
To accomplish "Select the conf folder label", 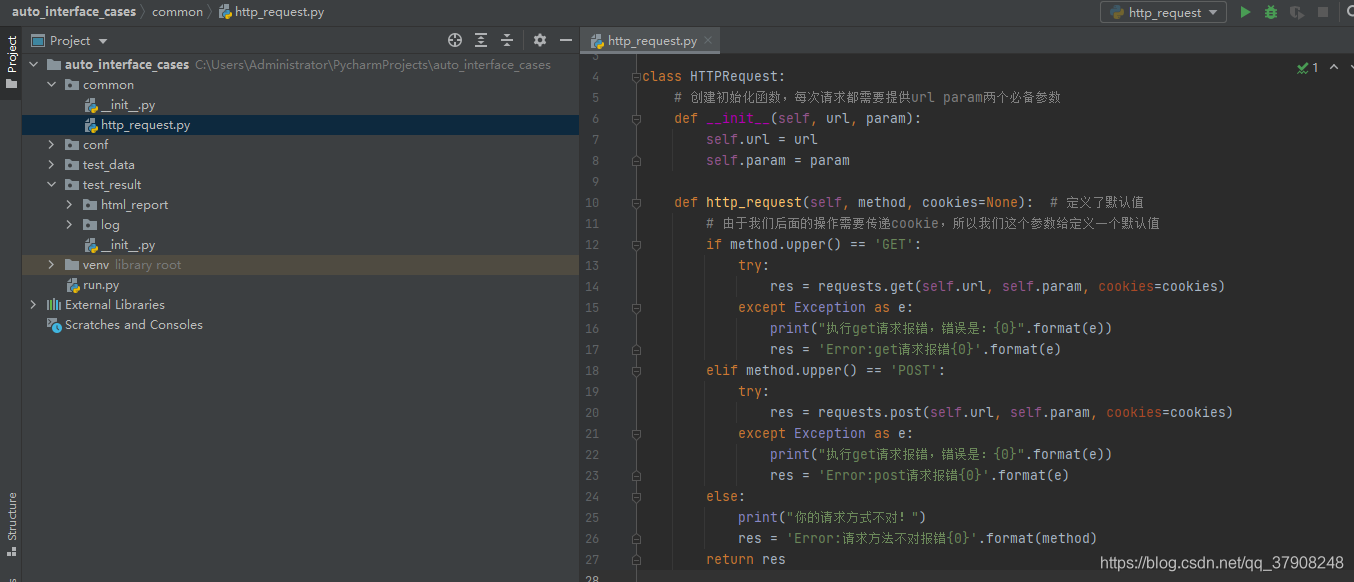I will click(95, 145).
